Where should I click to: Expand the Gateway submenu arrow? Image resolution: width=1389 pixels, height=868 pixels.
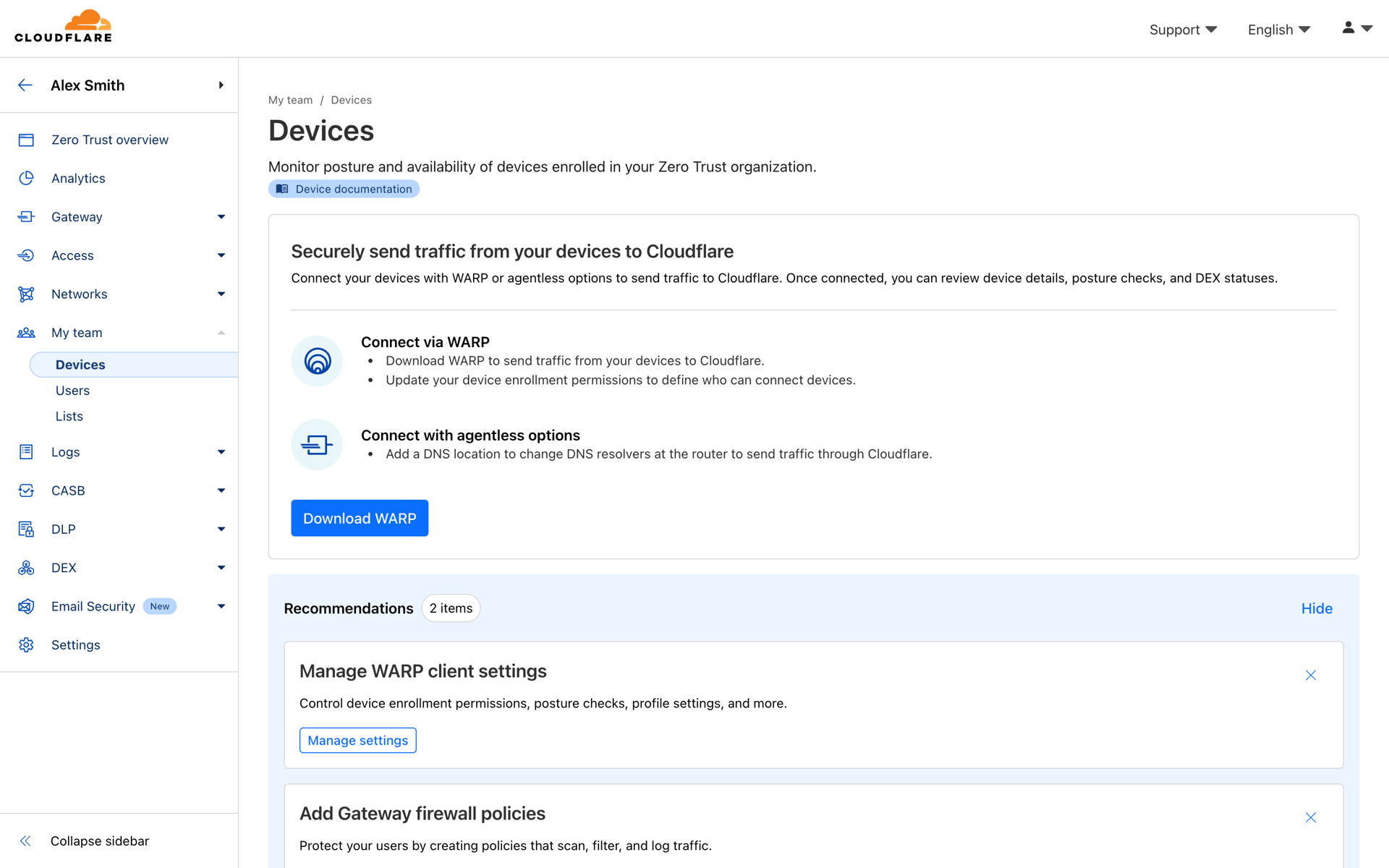pos(221,217)
